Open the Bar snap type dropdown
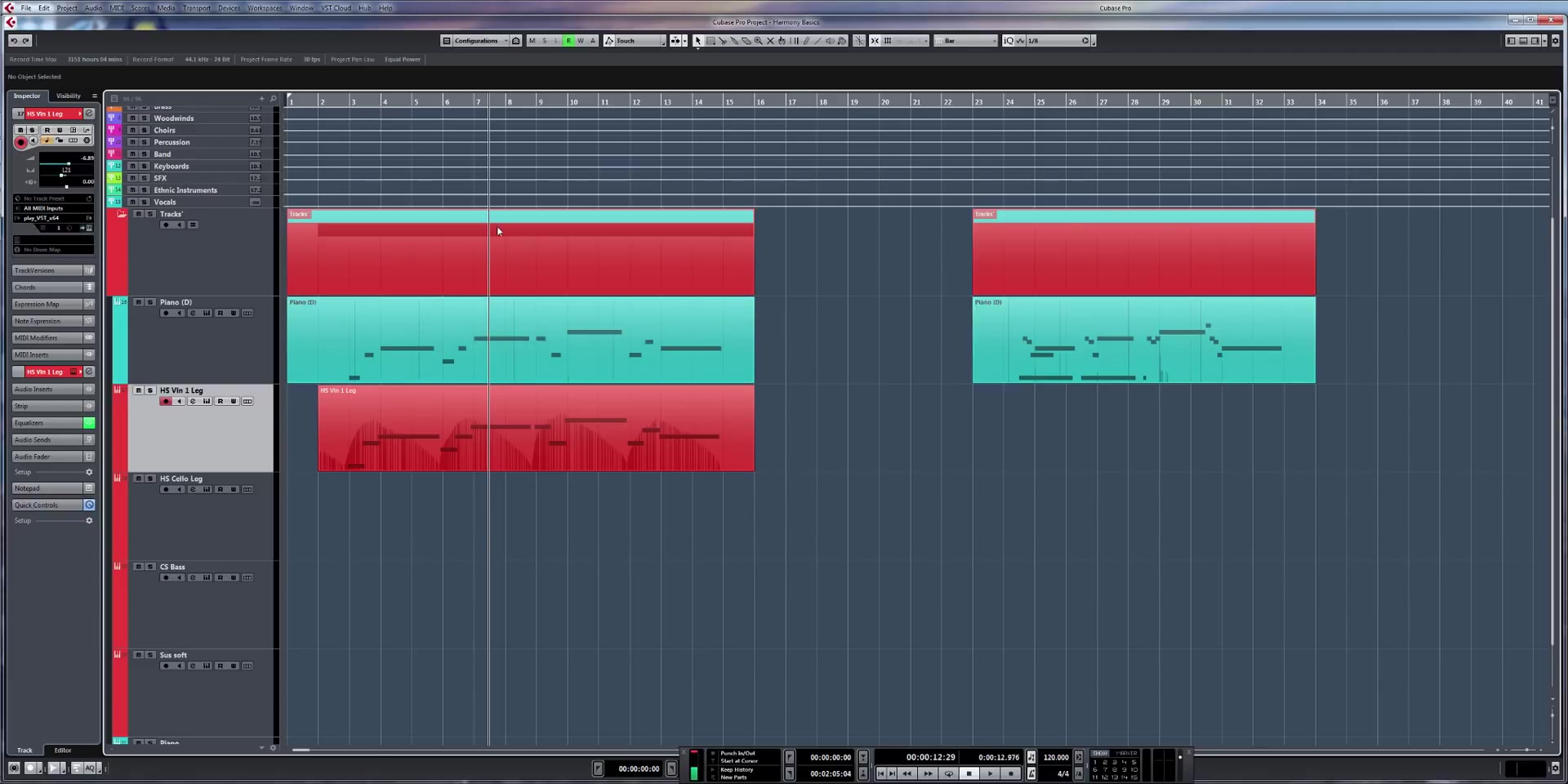Viewport: 1568px width, 784px height. point(965,41)
